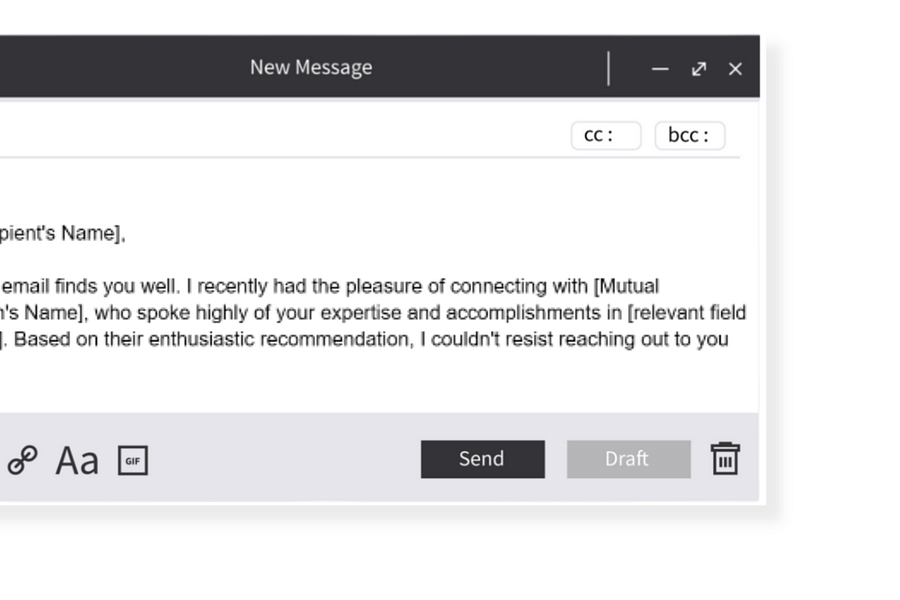
Task: Discard the email using the trash icon
Action: click(x=725, y=459)
